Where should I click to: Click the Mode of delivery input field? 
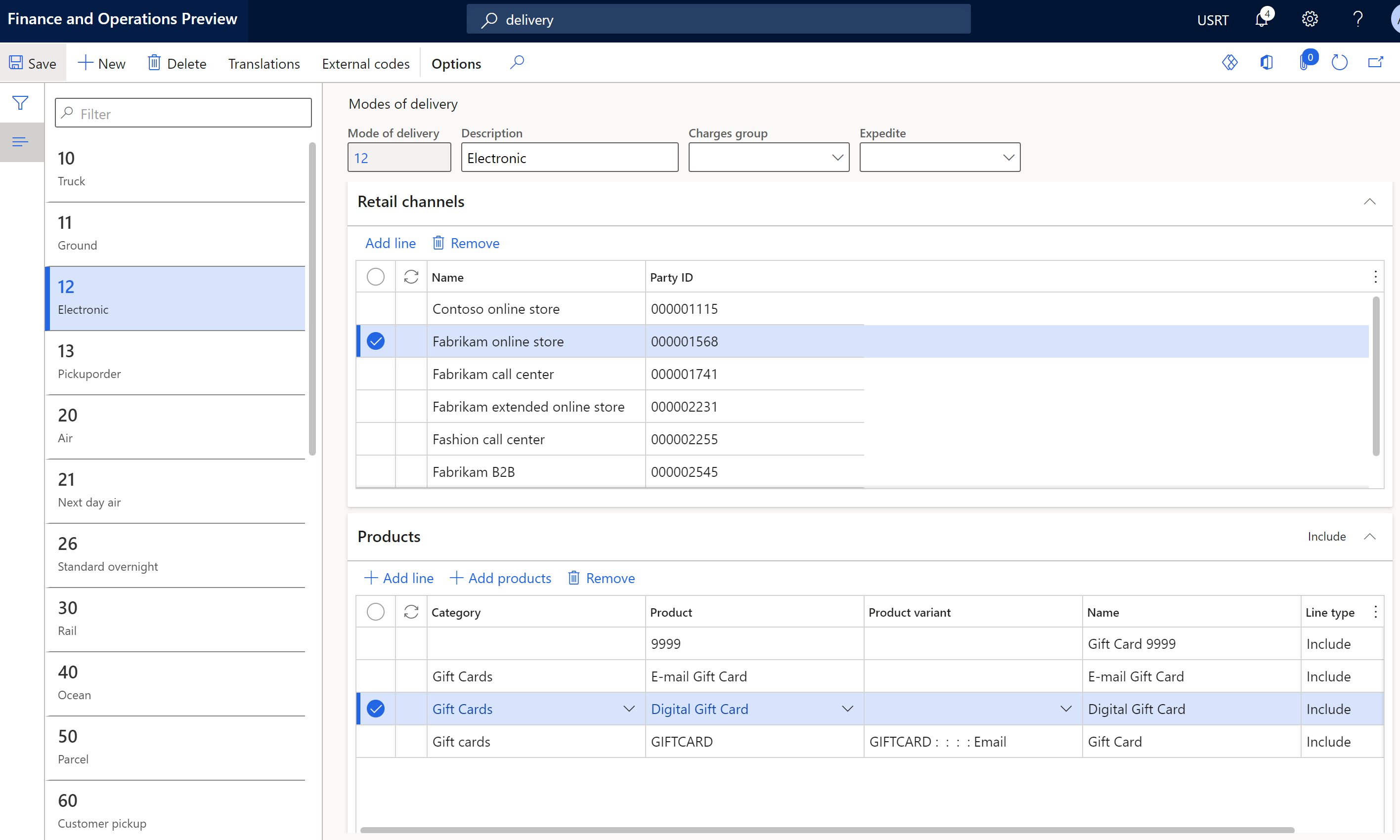[x=399, y=157]
